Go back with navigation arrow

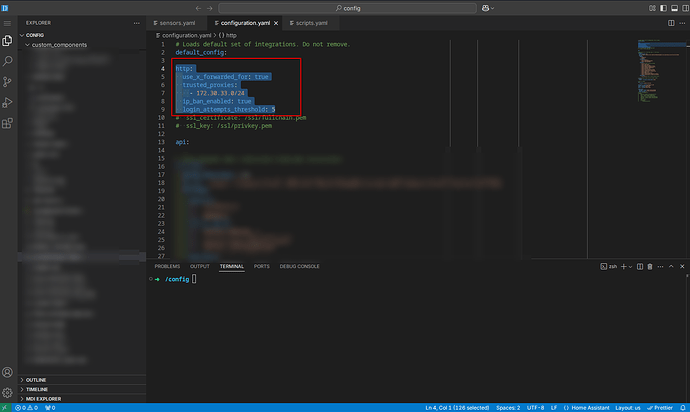pyautogui.click(x=198, y=8)
